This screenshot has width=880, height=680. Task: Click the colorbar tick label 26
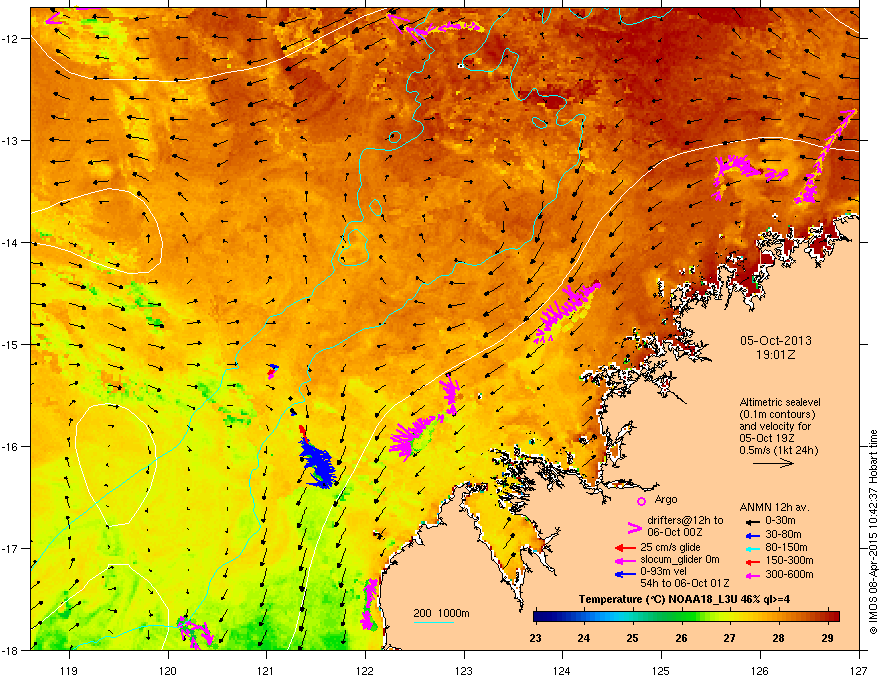pos(681,638)
